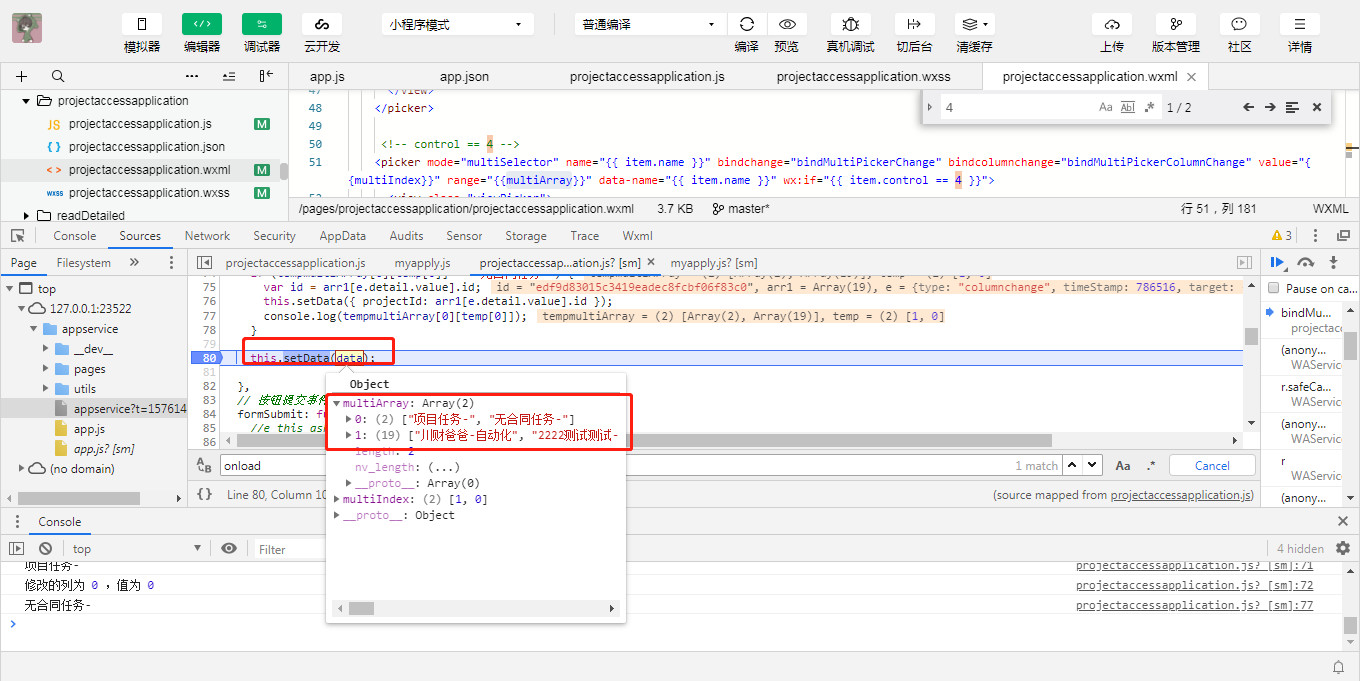Expand multiIndex property in Object popup

[338, 499]
